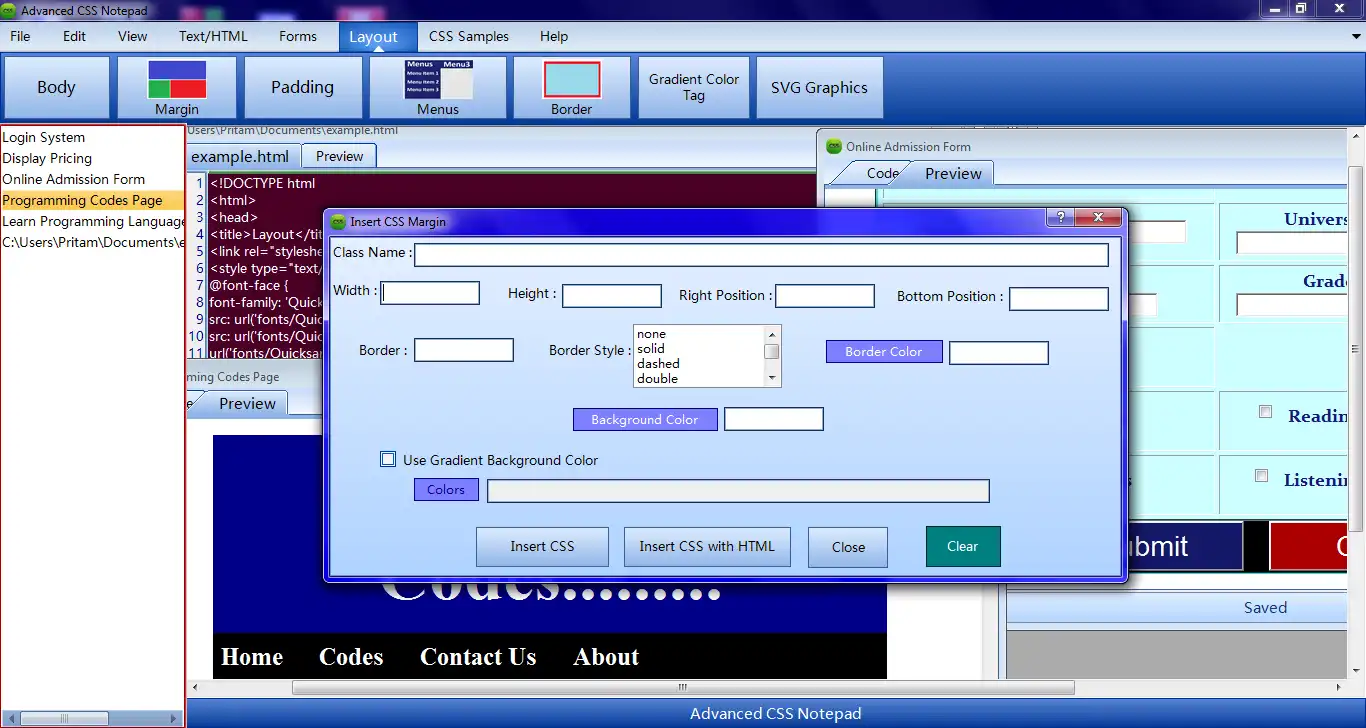The height and width of the screenshot is (728, 1366).
Task: Switch to Preview tab beside example.html
Action: coord(340,156)
